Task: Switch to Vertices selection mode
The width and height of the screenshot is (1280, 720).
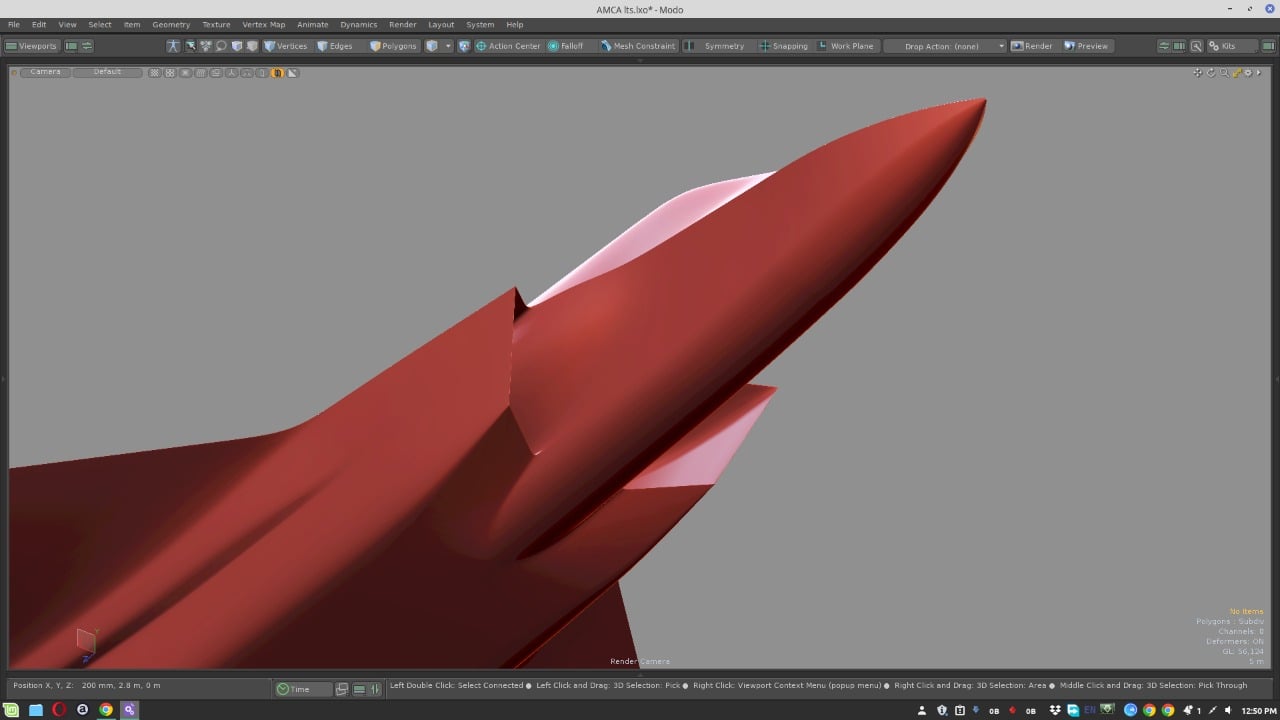Action: (286, 46)
